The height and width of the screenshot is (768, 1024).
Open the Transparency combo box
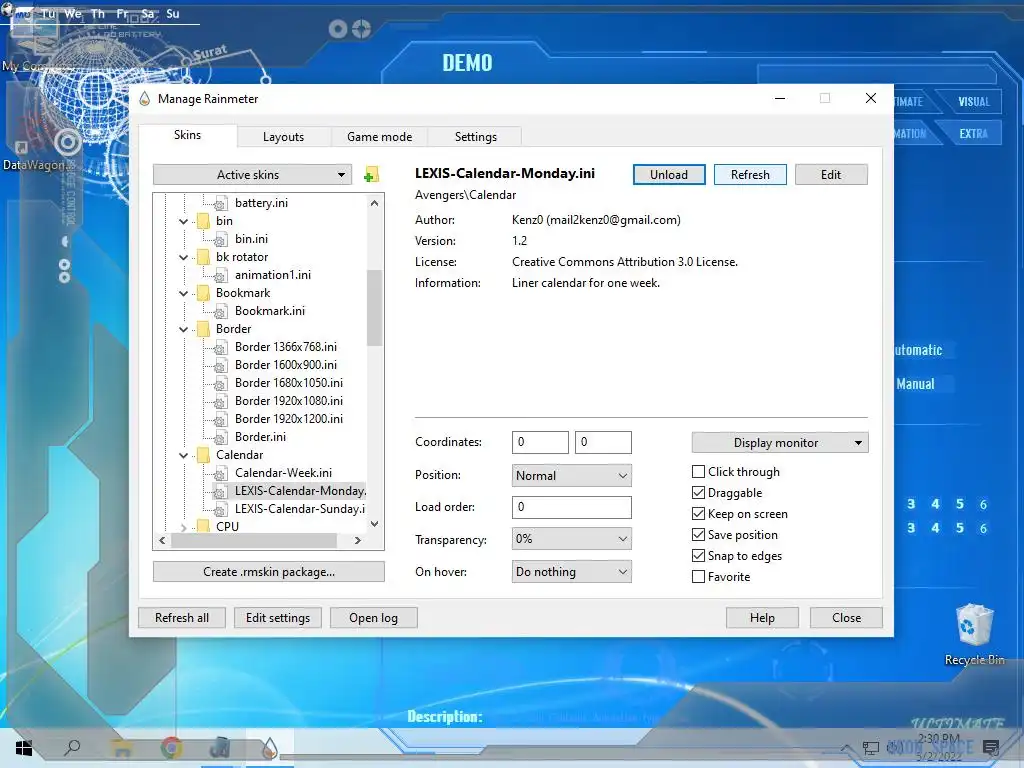pos(571,539)
